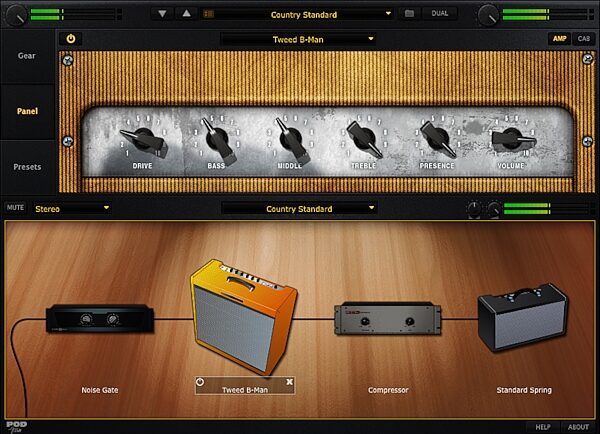Open the ABOUT button
Viewport: 600px width, 434px height.
click(578, 427)
